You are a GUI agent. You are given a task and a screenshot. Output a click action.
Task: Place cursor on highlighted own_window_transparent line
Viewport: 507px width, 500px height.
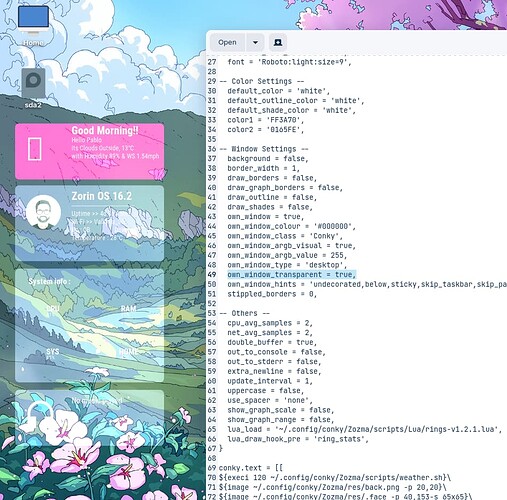tap(292, 275)
